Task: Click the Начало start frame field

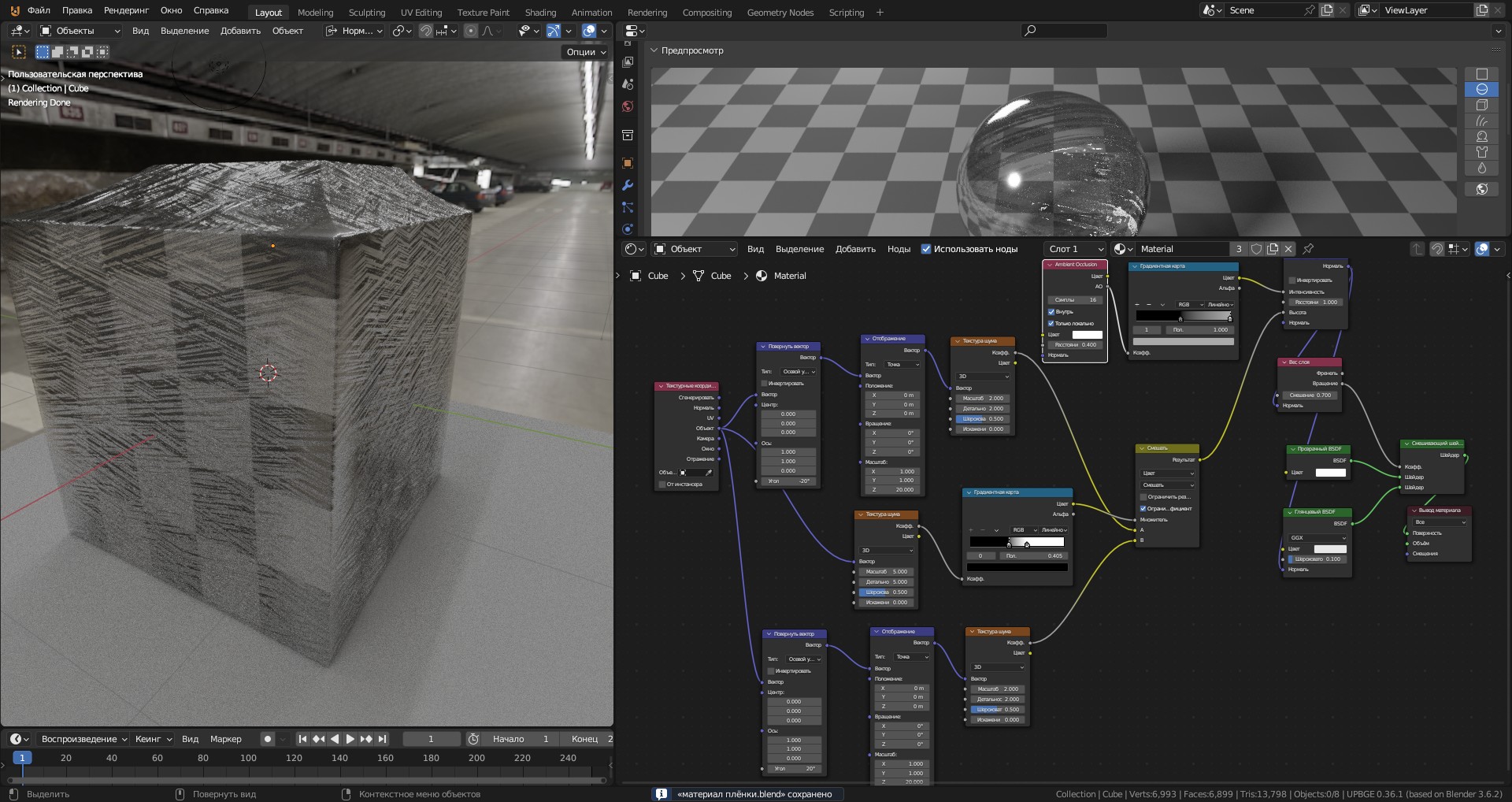Action: pos(520,739)
